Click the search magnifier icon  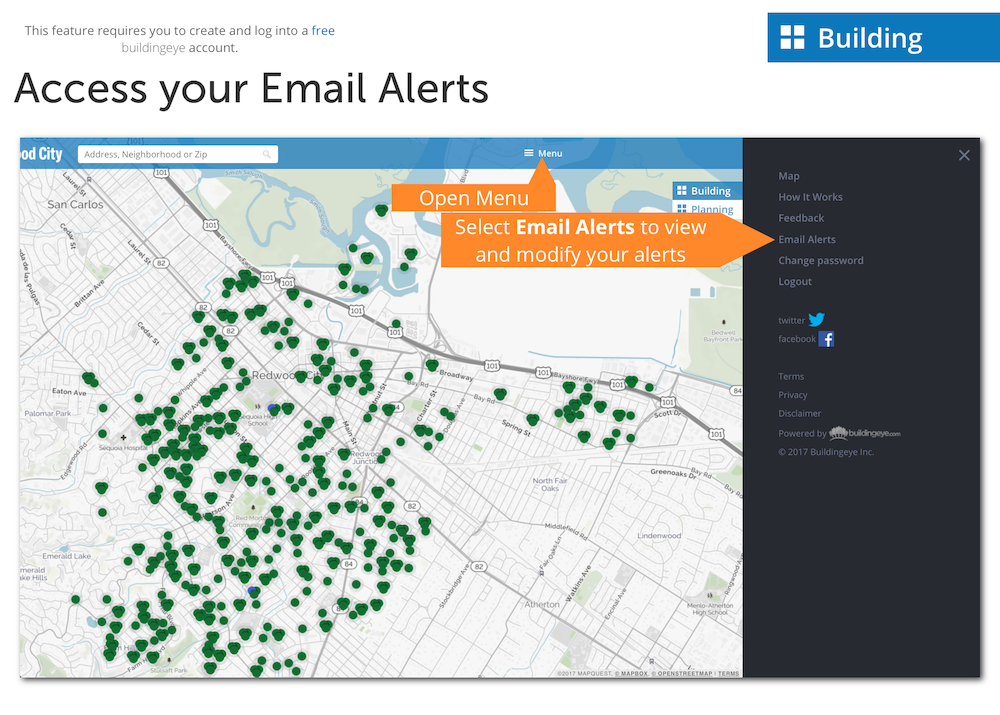click(x=267, y=154)
